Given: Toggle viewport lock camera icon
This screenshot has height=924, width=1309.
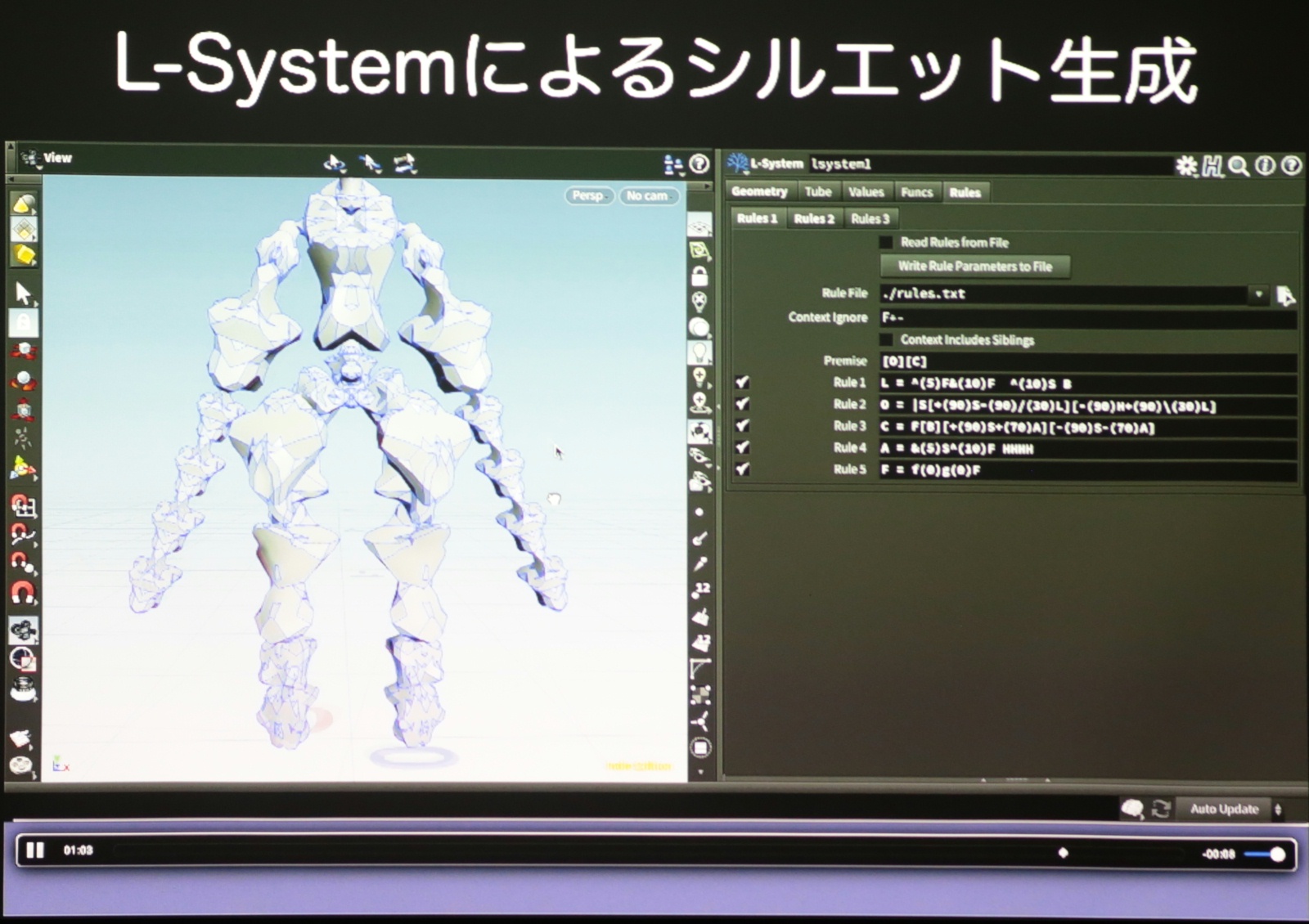Looking at the screenshot, I should pos(699,276).
